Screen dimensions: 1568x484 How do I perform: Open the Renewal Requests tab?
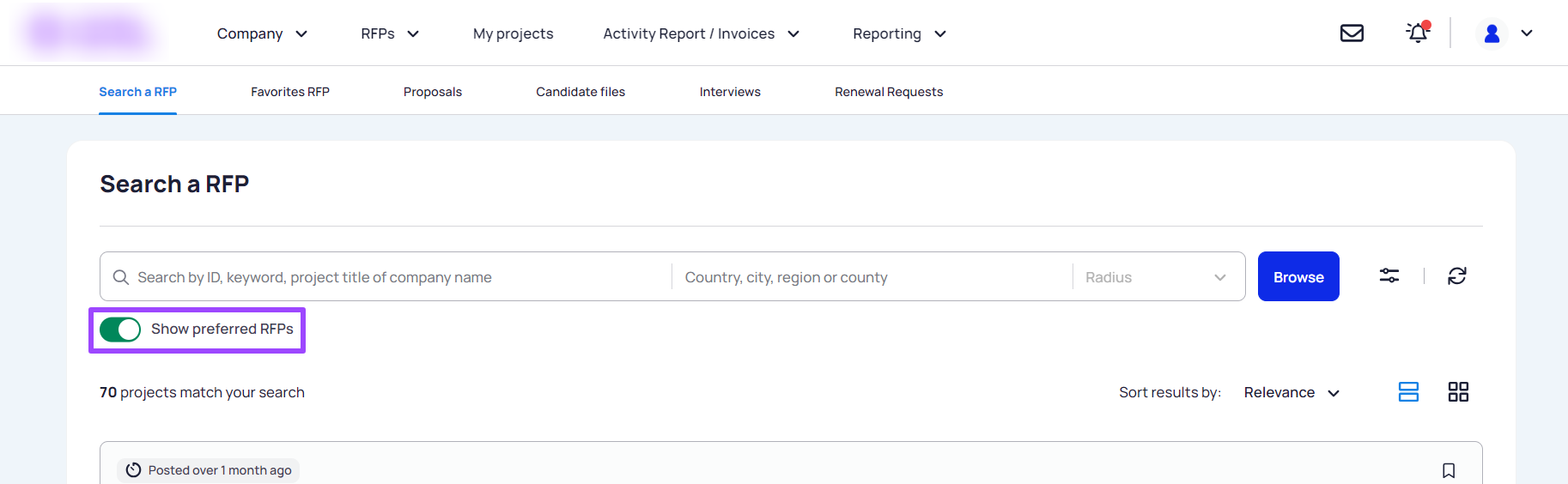[x=889, y=92]
